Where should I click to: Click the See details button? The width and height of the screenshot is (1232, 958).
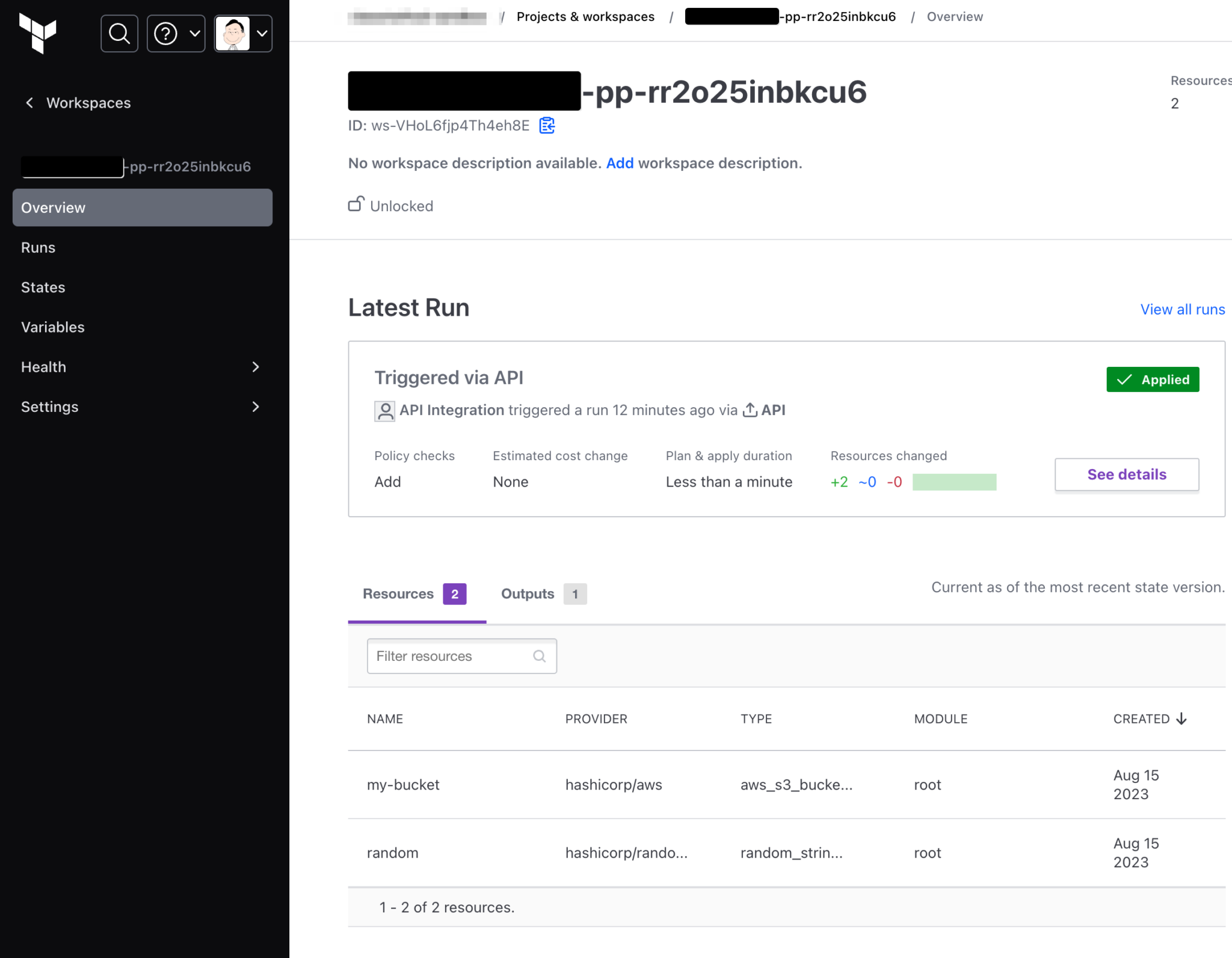coord(1126,474)
